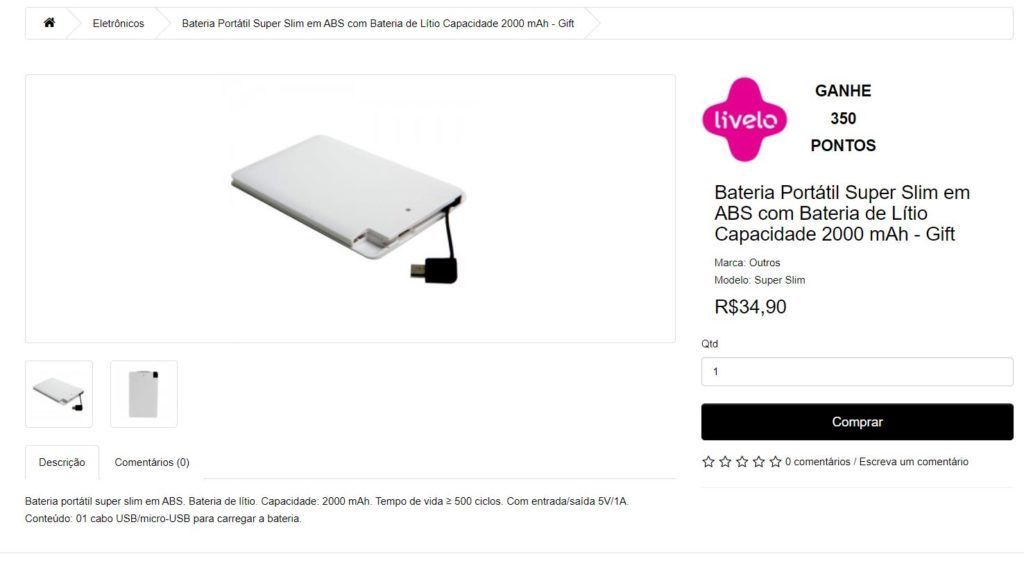The image size is (1024, 563).
Task: Switch to the Descrição tab
Action: click(62, 462)
